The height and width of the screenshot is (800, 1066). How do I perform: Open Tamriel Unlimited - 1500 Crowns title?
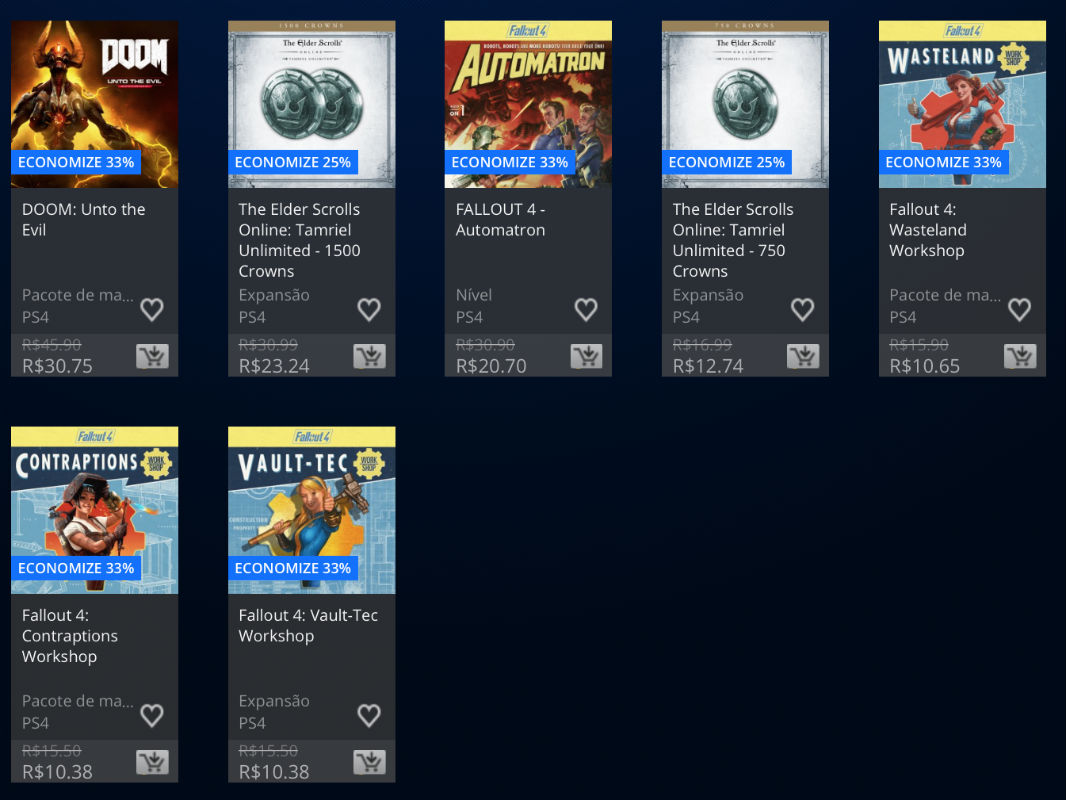pos(299,240)
